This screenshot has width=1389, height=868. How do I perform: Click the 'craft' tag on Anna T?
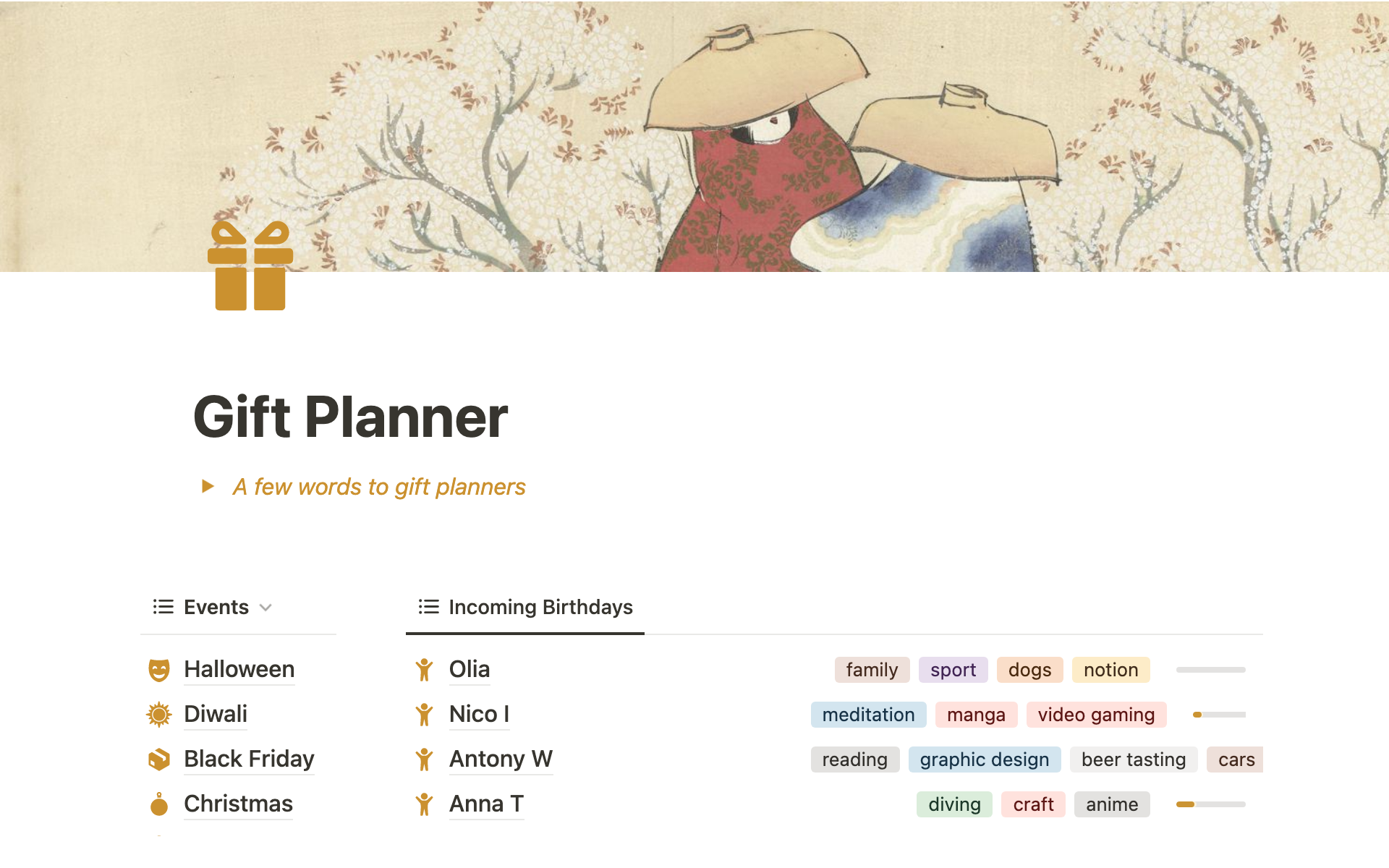pos(1033,804)
